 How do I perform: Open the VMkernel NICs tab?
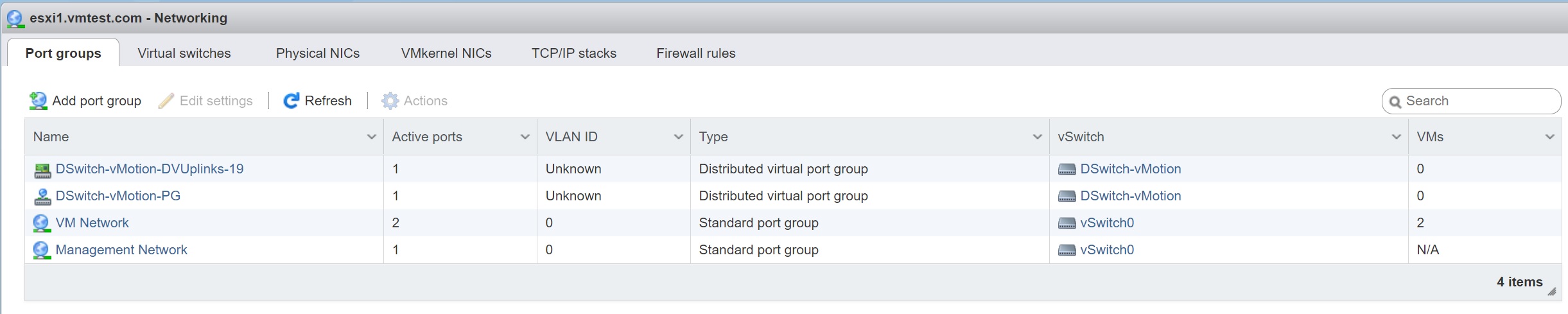pos(446,53)
